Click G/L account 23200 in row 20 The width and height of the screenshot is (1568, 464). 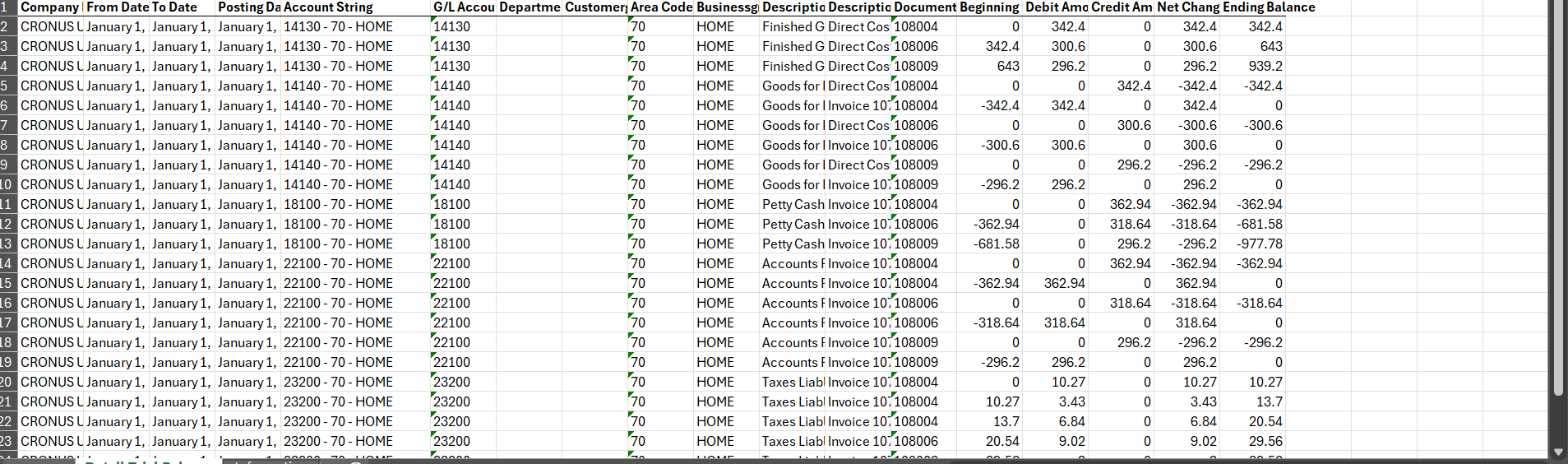[464, 382]
